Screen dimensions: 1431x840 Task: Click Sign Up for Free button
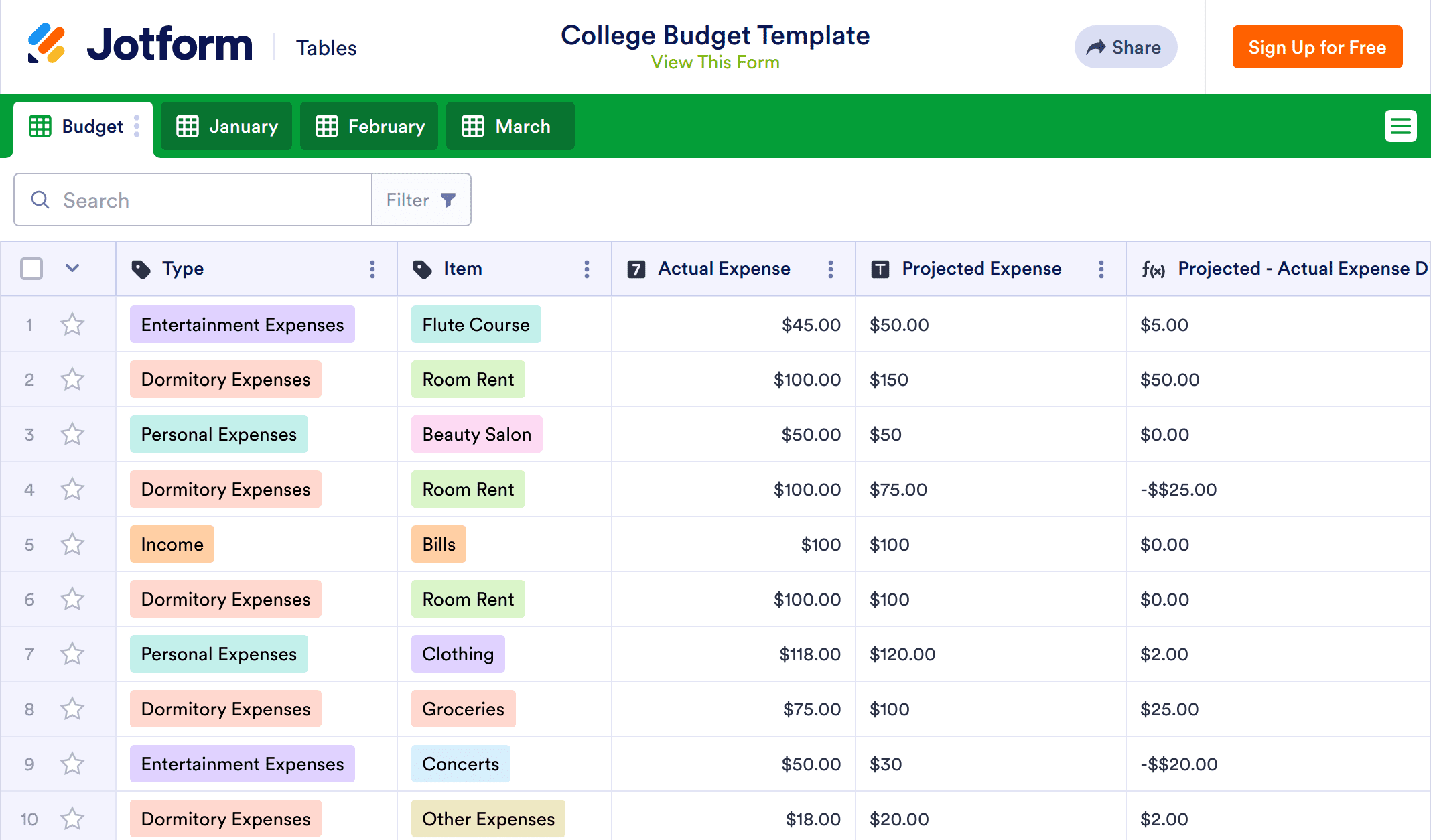(1317, 47)
